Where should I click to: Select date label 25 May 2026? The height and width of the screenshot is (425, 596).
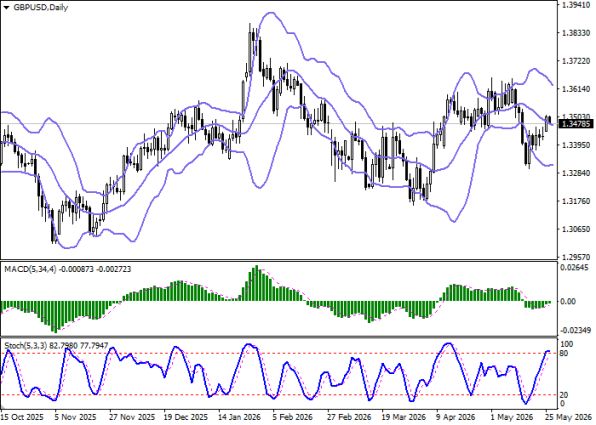(x=569, y=417)
